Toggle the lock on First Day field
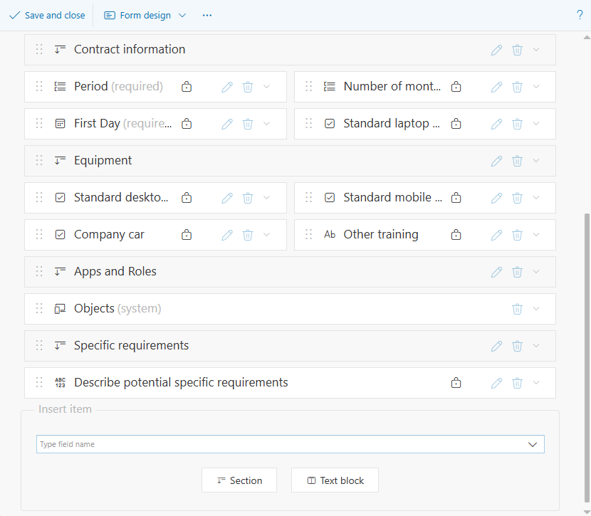Viewport: 591px width, 516px height. point(187,124)
